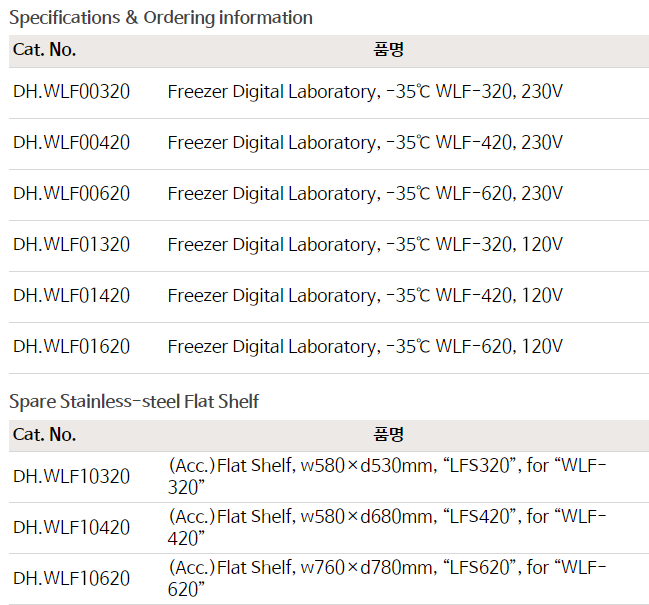Click the WLF-620, 120V freezer description
The height and width of the screenshot is (605, 649).
pyautogui.click(x=365, y=347)
